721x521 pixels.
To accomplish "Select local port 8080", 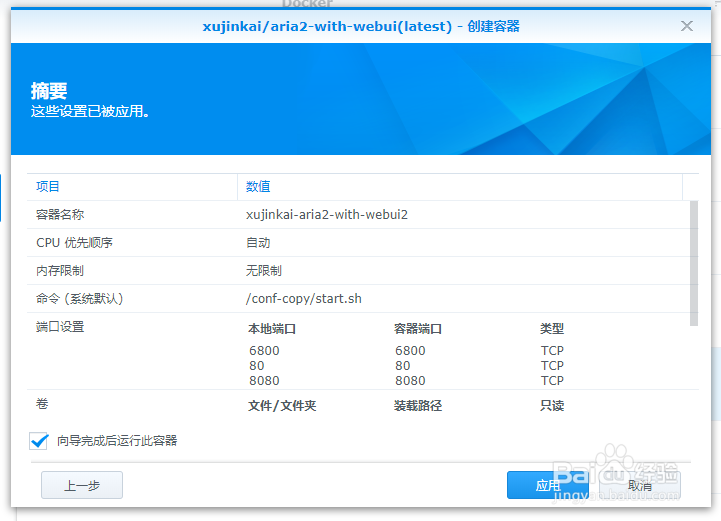I will click(264, 381).
